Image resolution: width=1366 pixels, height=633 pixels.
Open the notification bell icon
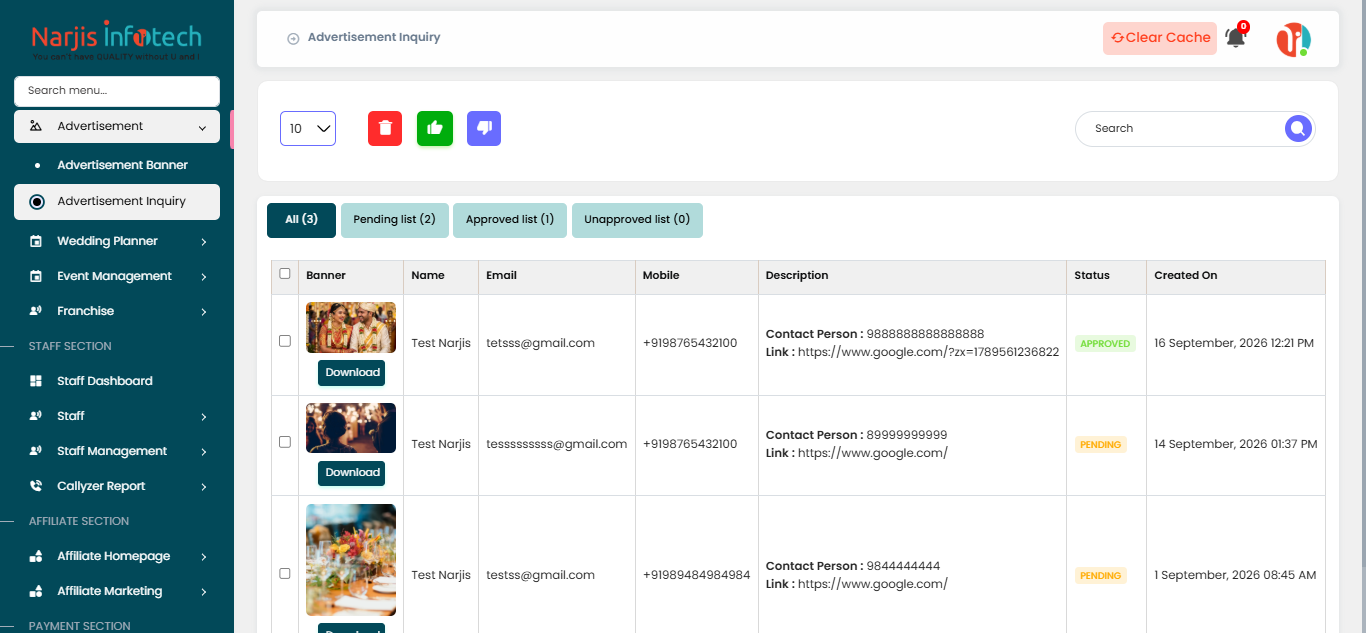point(1236,37)
